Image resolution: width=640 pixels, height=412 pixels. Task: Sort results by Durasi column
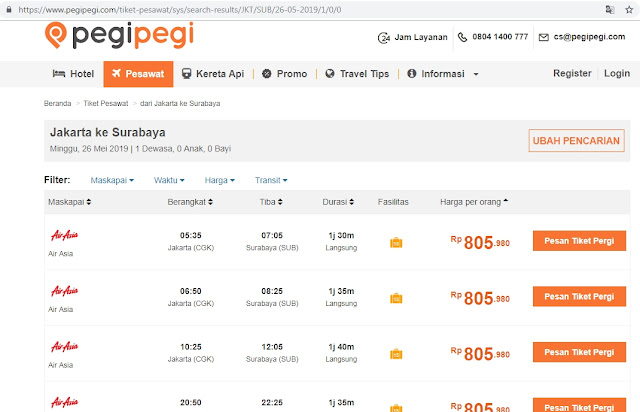pyautogui.click(x=338, y=202)
